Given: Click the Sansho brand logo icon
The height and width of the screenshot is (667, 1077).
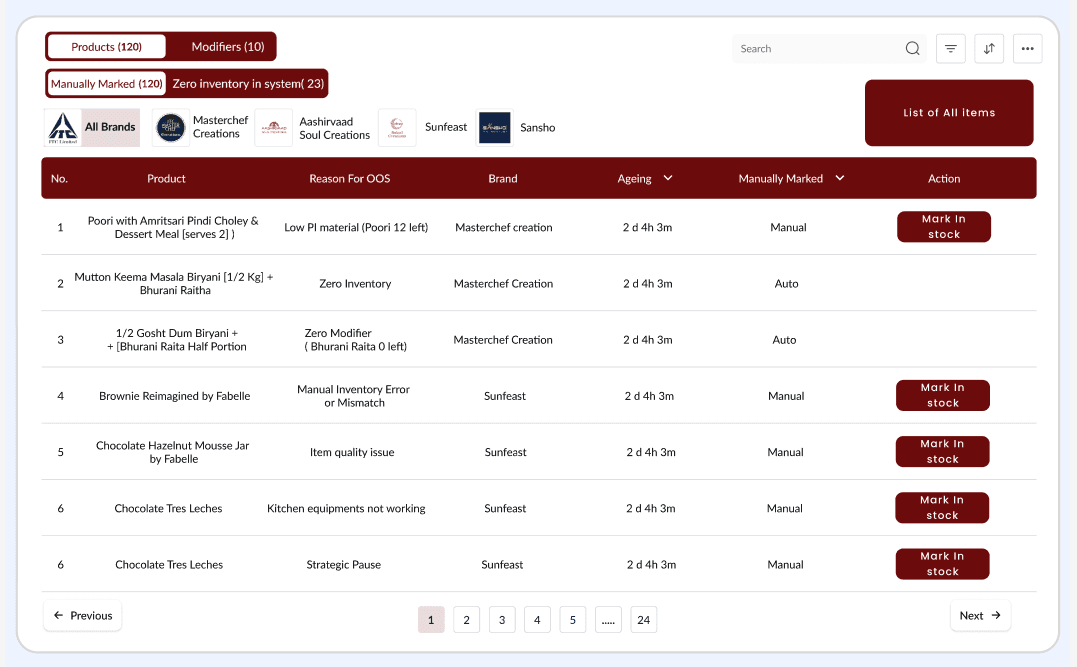Looking at the screenshot, I should coord(494,127).
